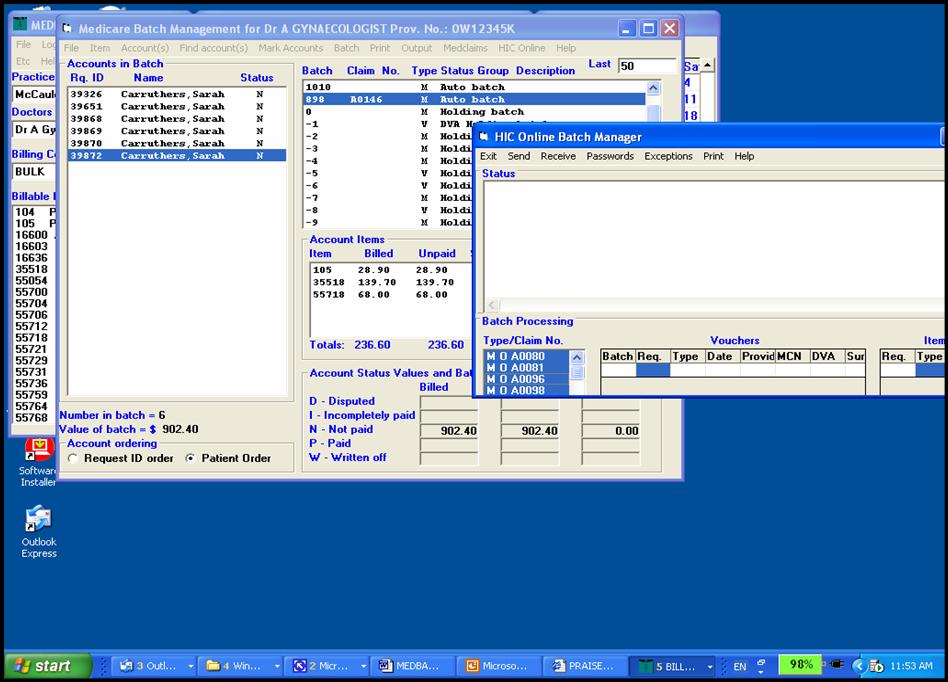Select the Request ID order radio button
The image size is (948, 682).
click(x=73, y=458)
